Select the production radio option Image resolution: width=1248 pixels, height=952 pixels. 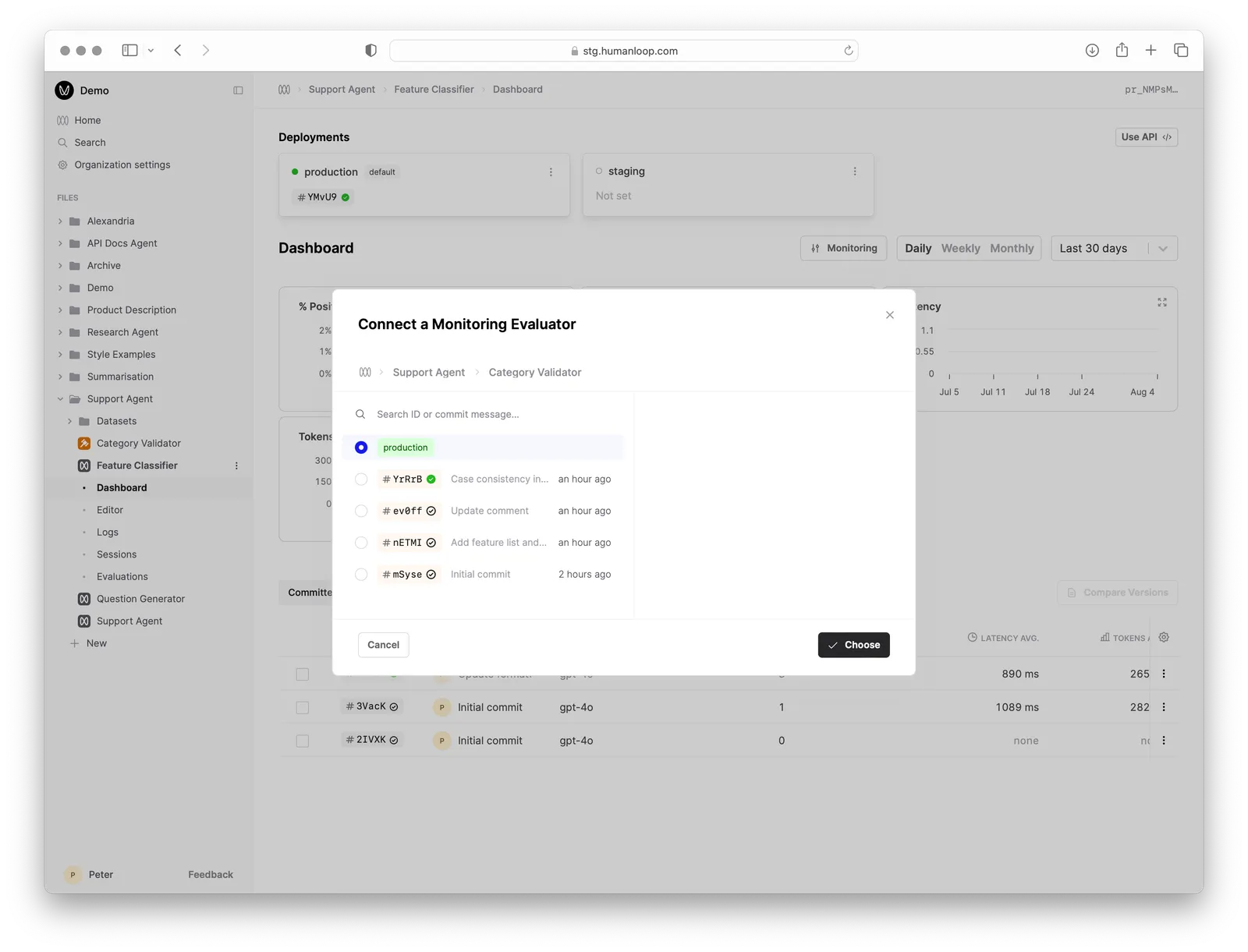tap(361, 448)
